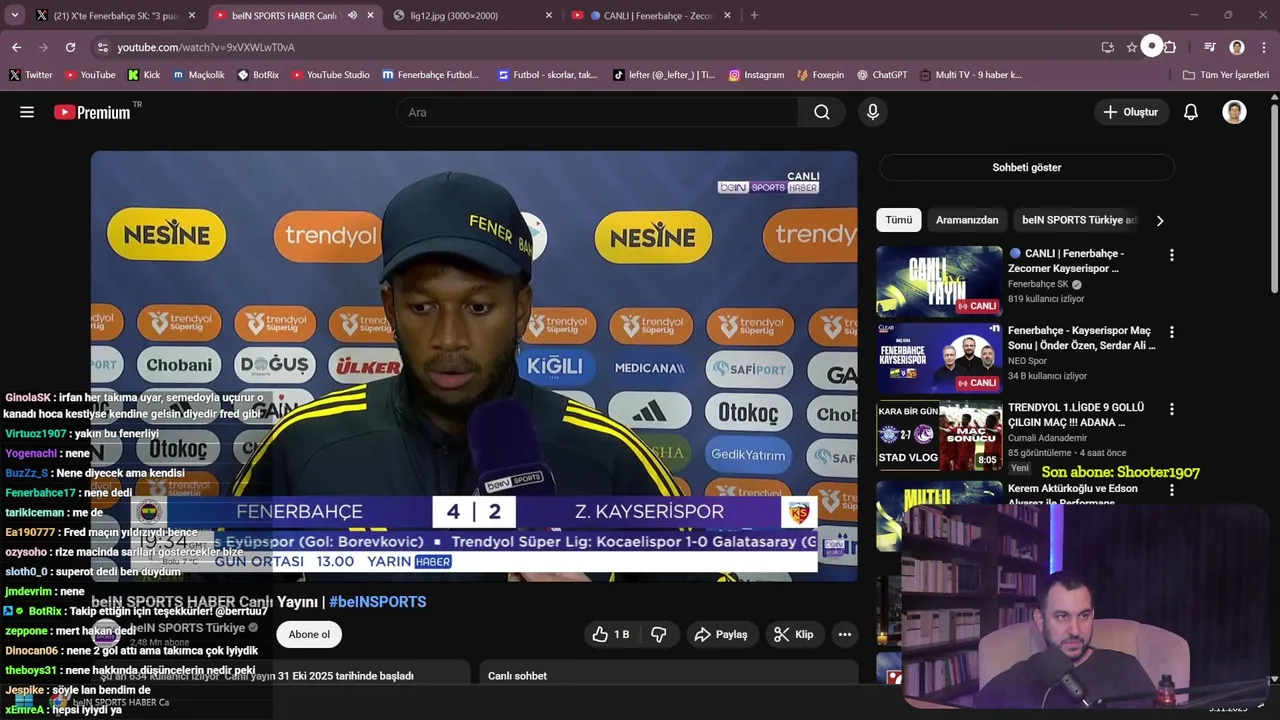Open the tab search dropdown arrow
Screen dimensions: 1280x720
point(15,15)
